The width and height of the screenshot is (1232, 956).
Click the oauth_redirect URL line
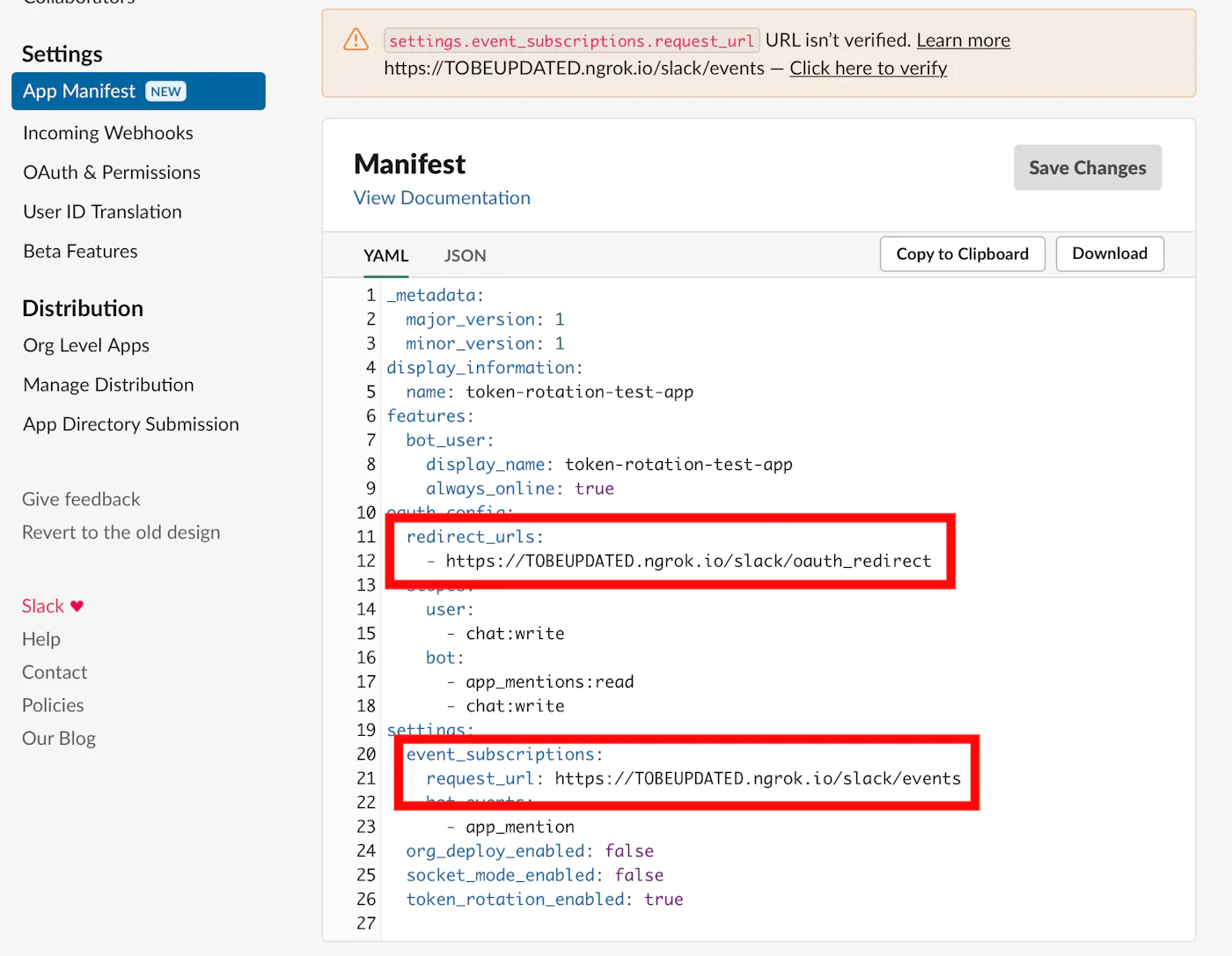[678, 561]
